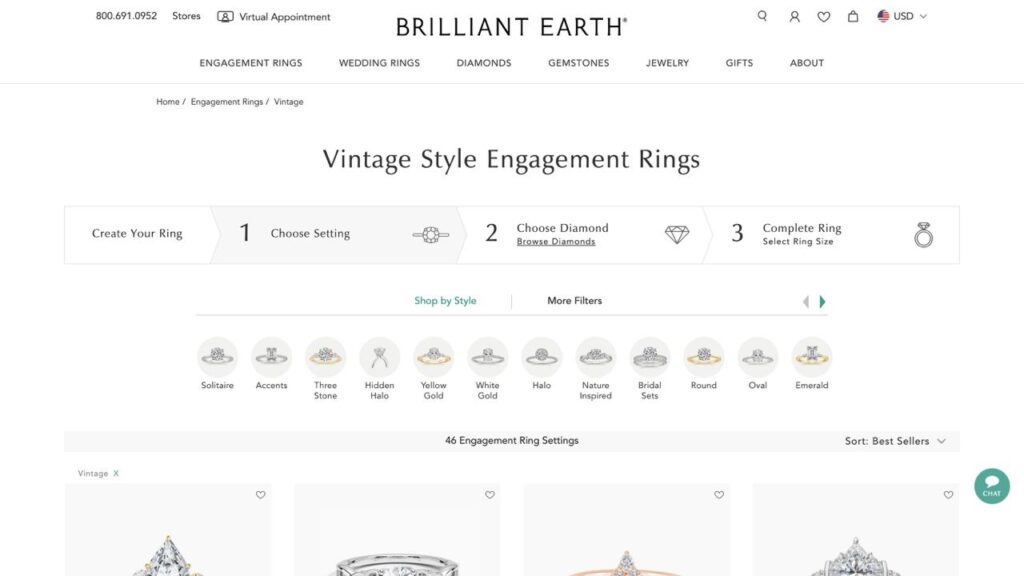Open the account profile icon

(794, 16)
